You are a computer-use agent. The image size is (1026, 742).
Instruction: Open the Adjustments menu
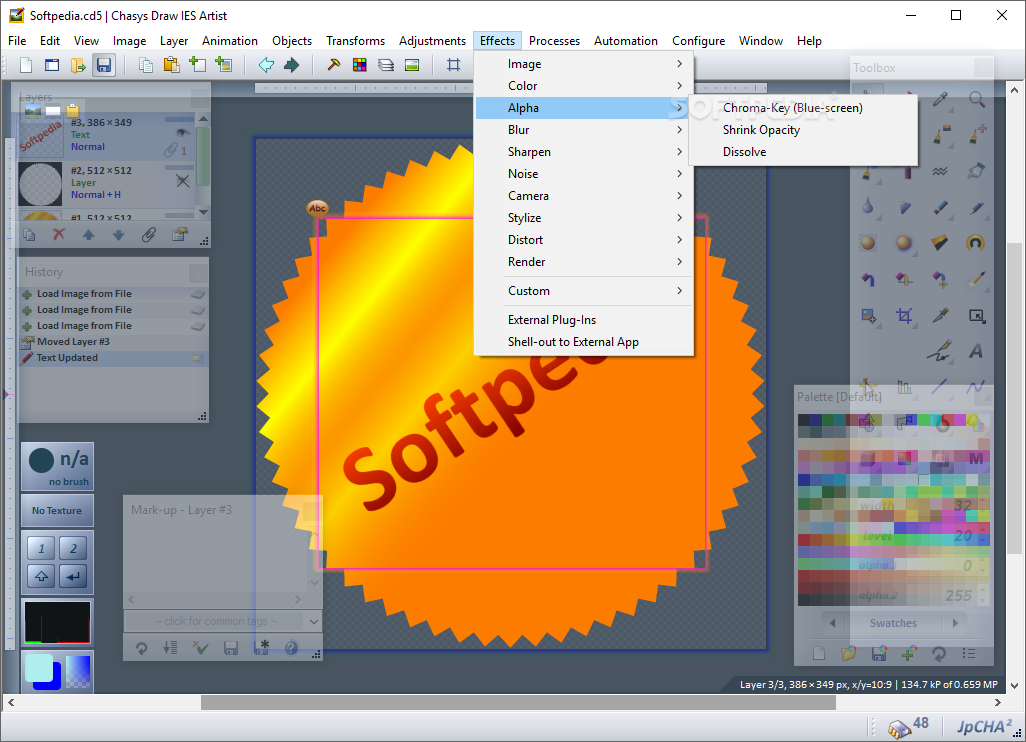tap(433, 41)
